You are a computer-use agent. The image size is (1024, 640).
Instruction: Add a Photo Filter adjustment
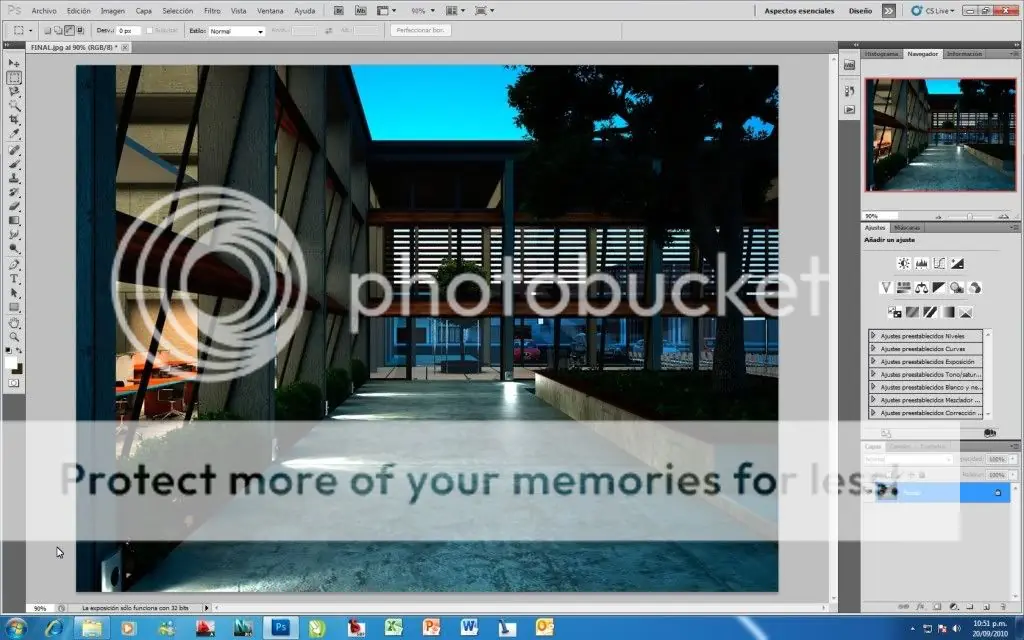[957, 287]
